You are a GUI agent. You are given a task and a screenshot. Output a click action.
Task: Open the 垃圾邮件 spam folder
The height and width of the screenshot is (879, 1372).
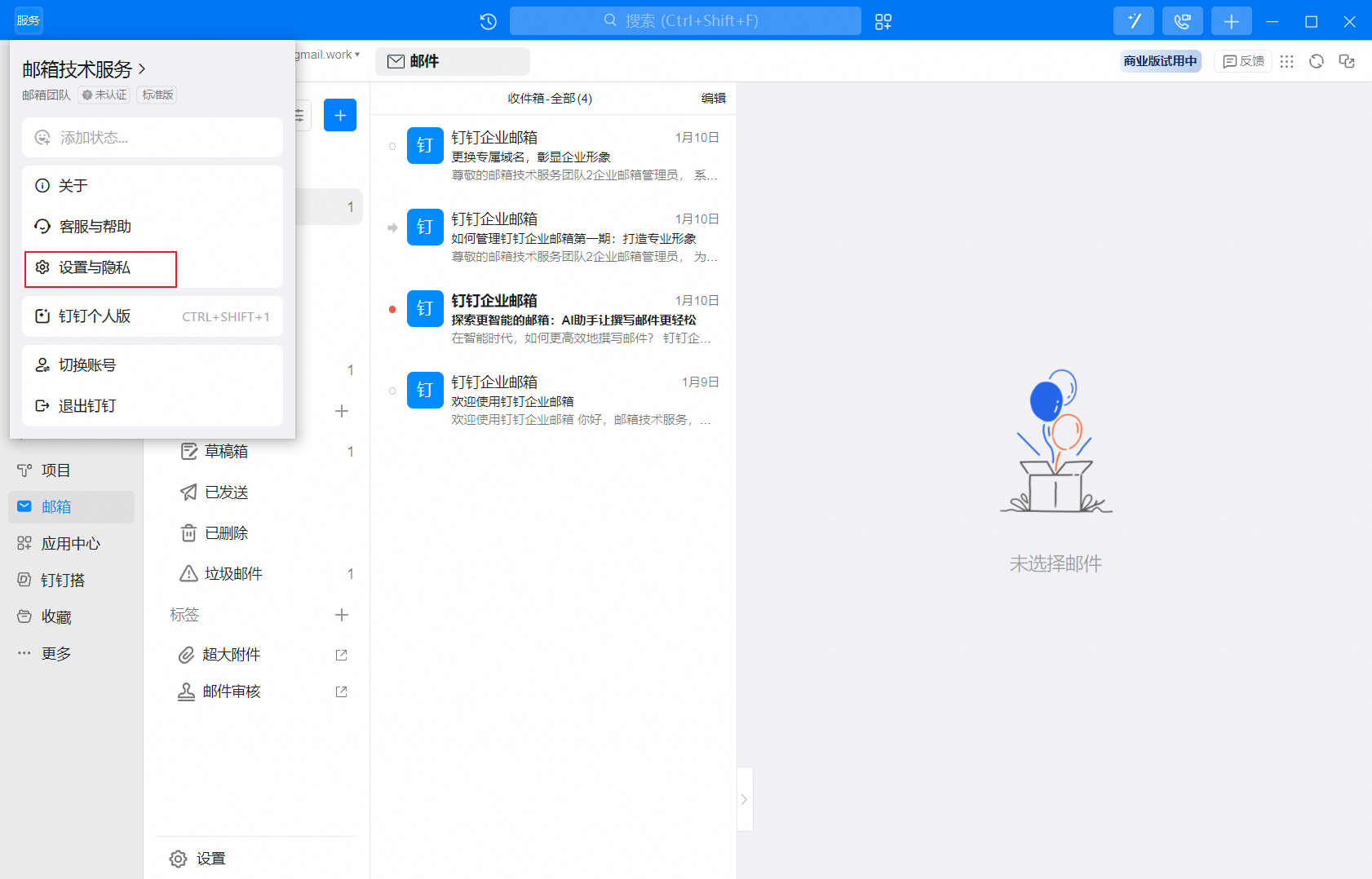233,574
